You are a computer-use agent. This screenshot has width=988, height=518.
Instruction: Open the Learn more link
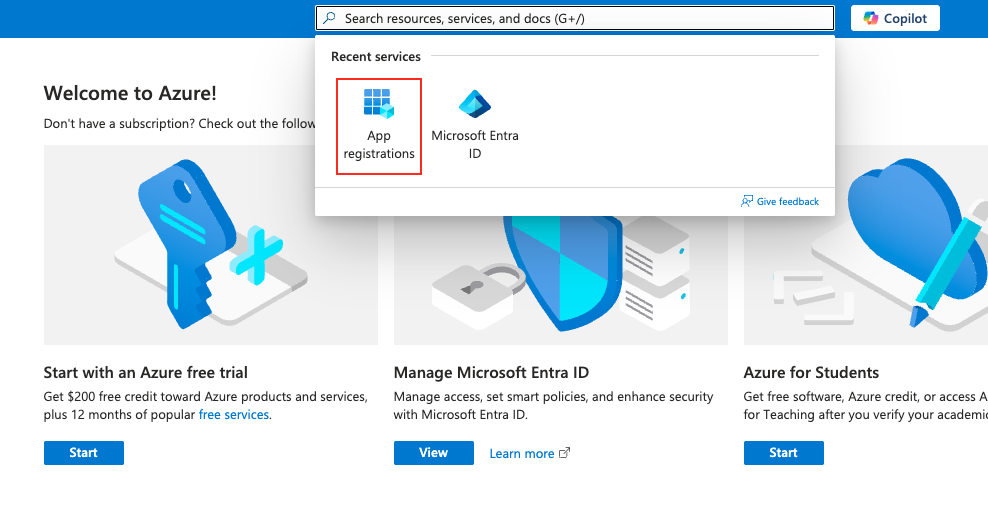pos(521,453)
